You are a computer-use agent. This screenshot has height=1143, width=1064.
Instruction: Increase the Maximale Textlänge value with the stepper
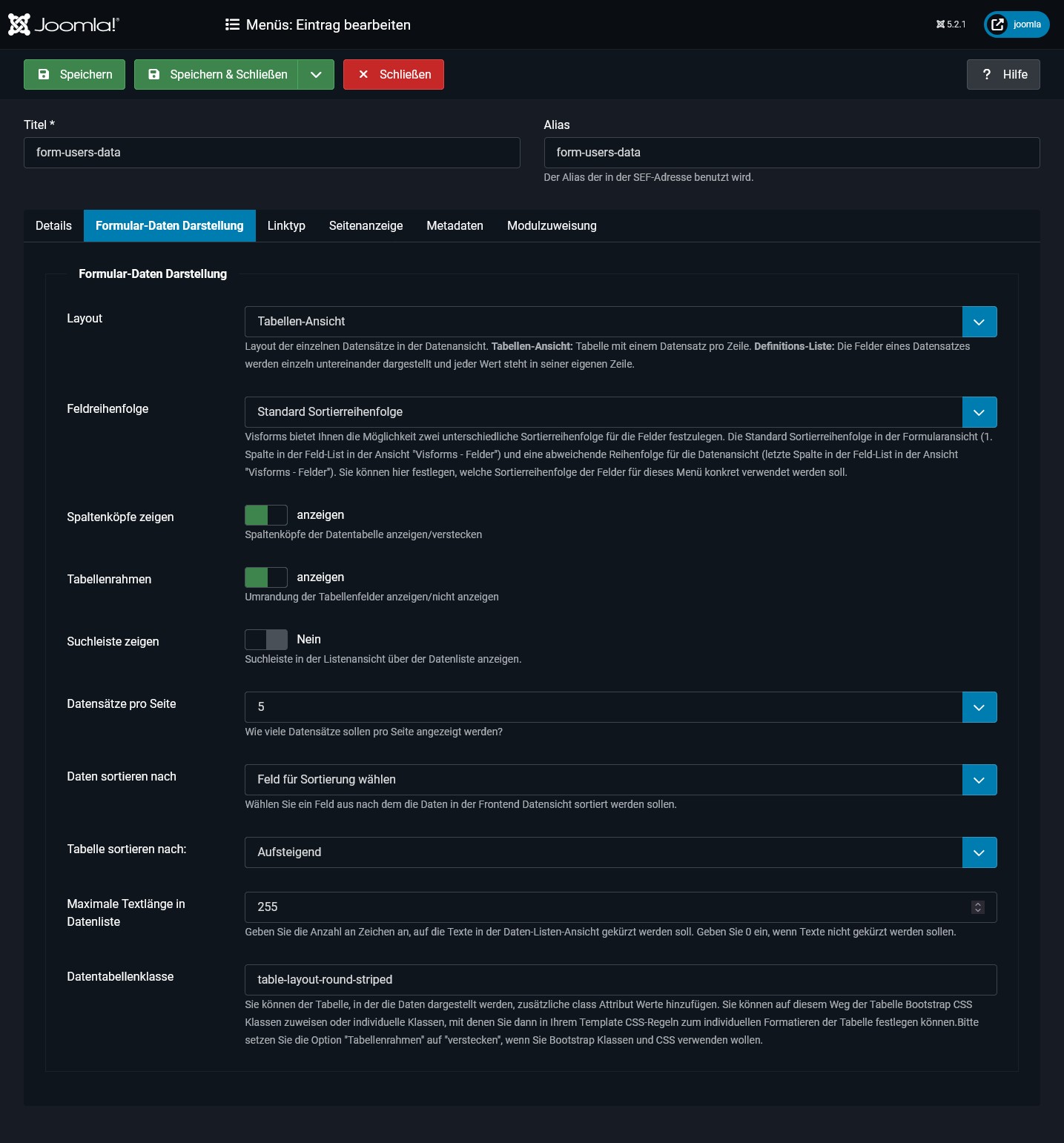click(x=977, y=903)
